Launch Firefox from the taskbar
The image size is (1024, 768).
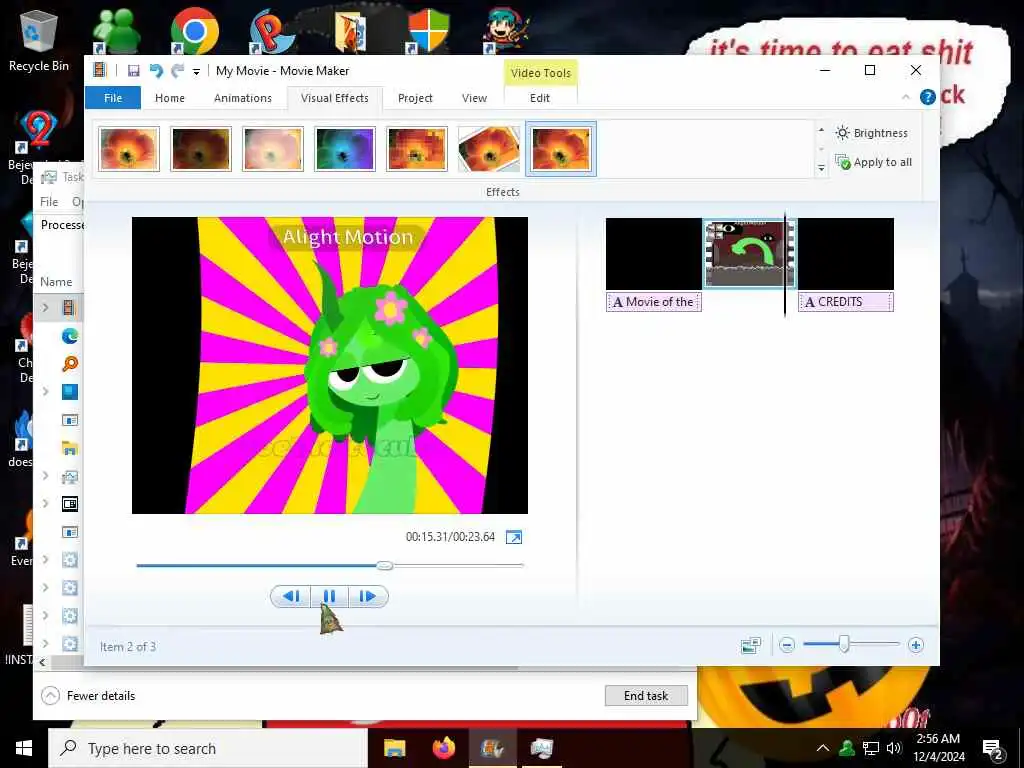443,748
